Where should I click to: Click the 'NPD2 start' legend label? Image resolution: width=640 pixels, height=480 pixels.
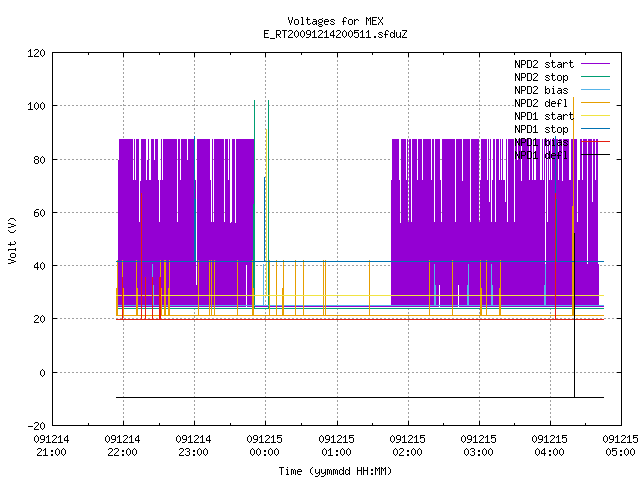[544, 64]
